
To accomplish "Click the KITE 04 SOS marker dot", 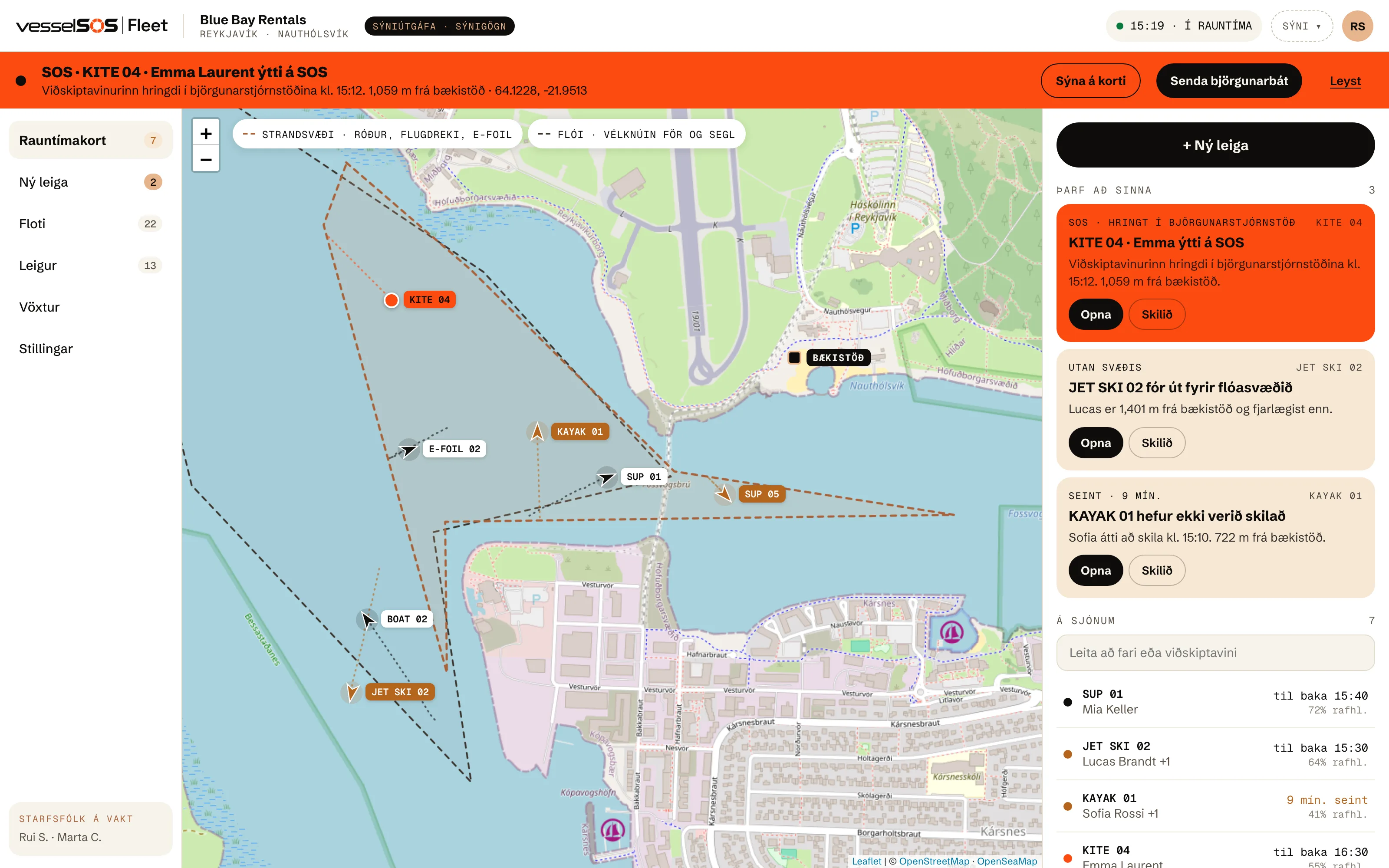I will pyautogui.click(x=391, y=300).
